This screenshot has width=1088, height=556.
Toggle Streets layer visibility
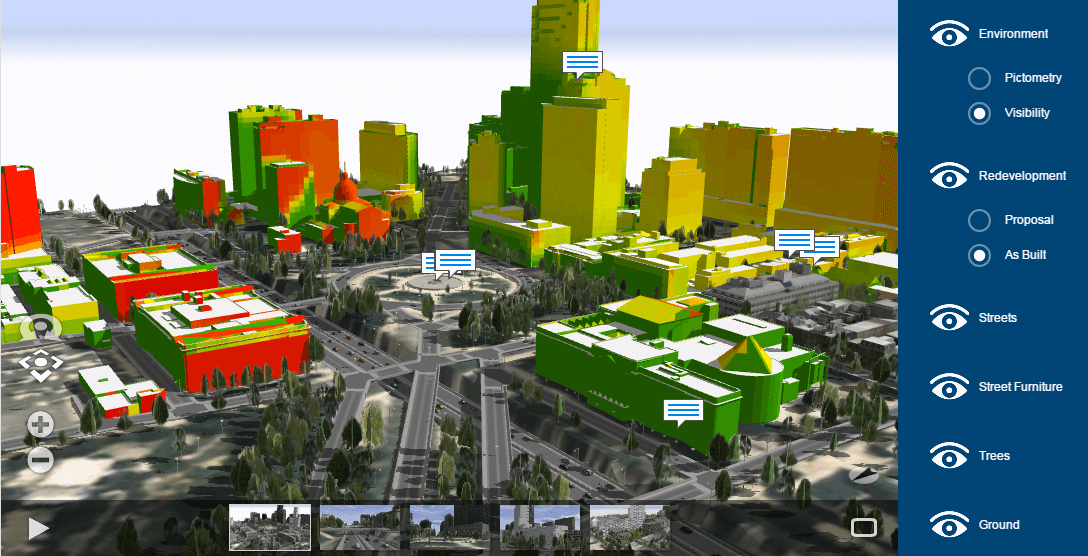coord(949,319)
